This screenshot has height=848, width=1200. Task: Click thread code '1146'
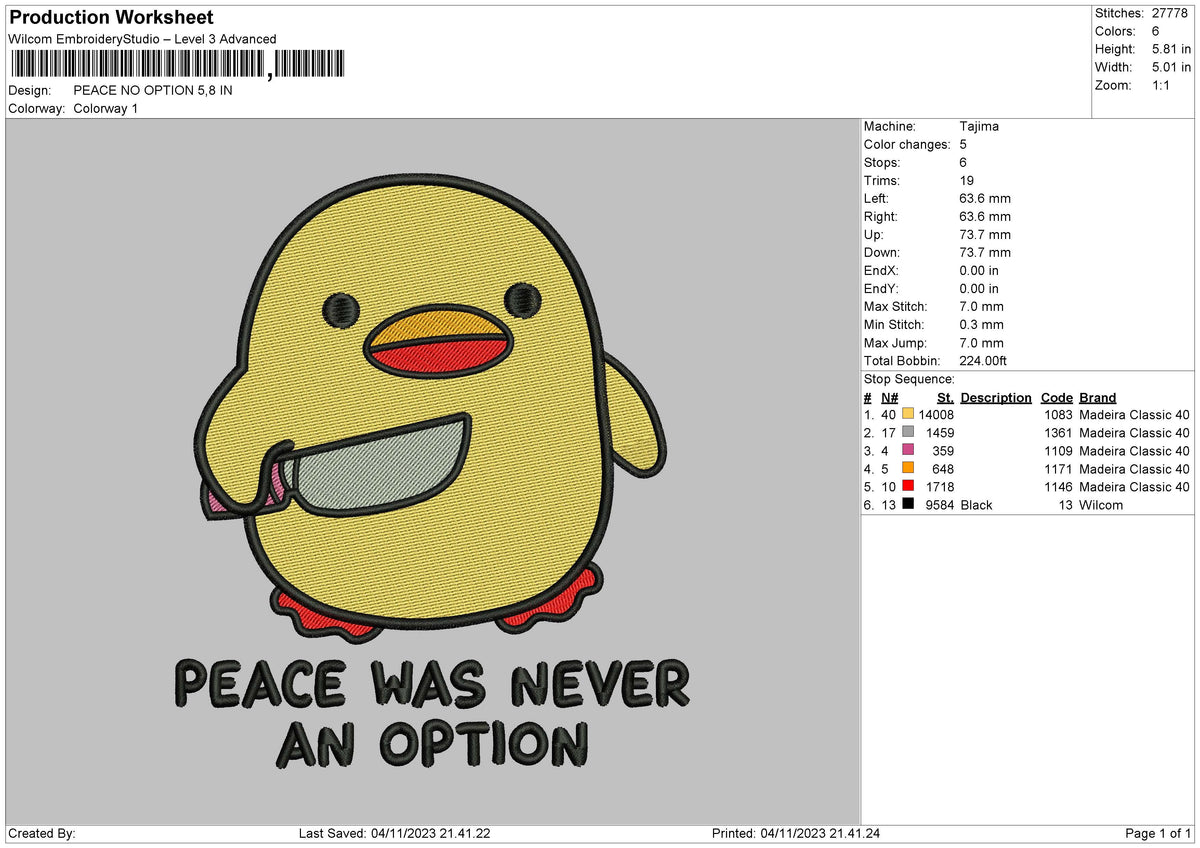tap(1058, 487)
